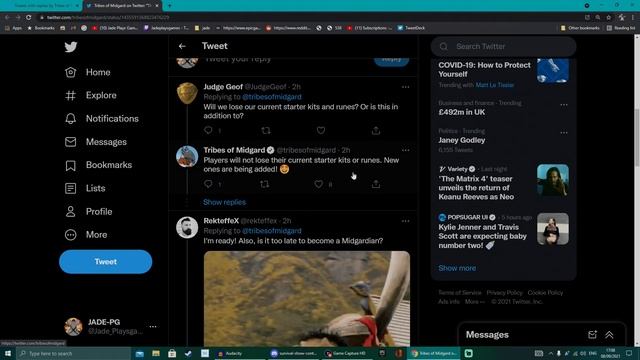Retweet Judge Geof's tweet
The width and height of the screenshot is (640, 360).
pos(266,130)
